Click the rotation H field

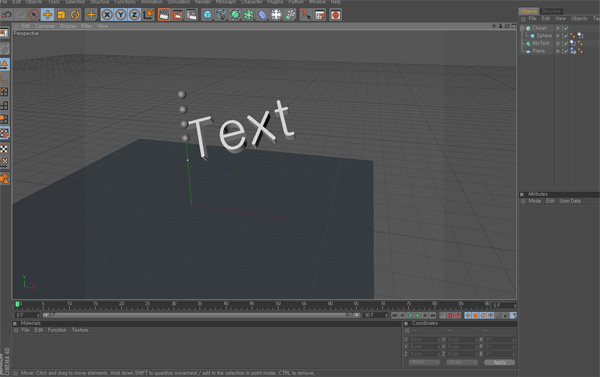tap(500, 339)
